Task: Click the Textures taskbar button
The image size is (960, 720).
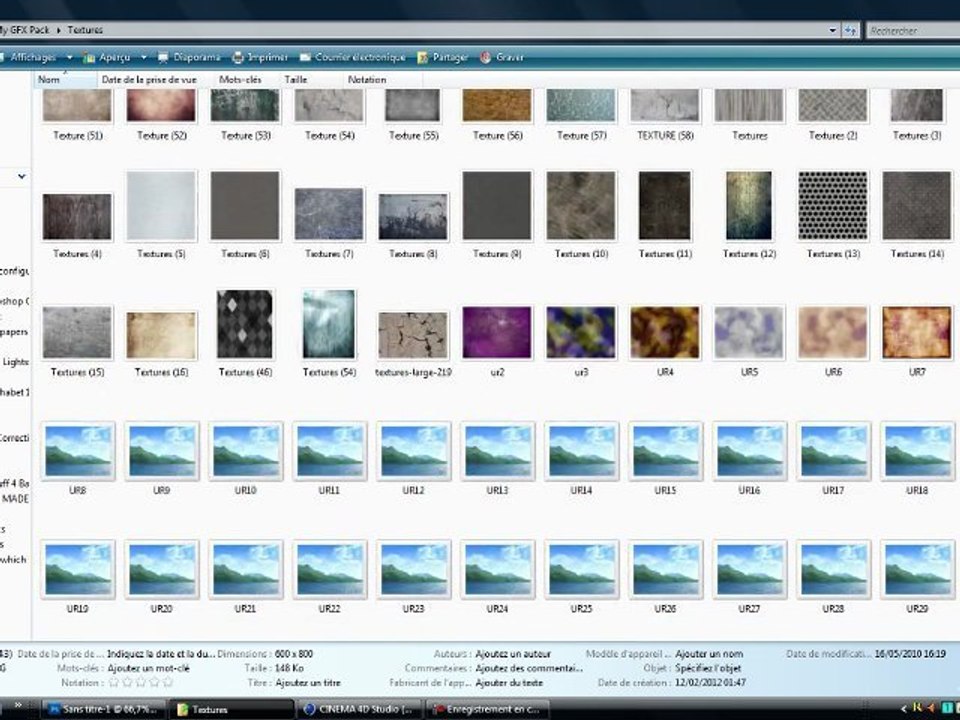Action: (x=231, y=709)
